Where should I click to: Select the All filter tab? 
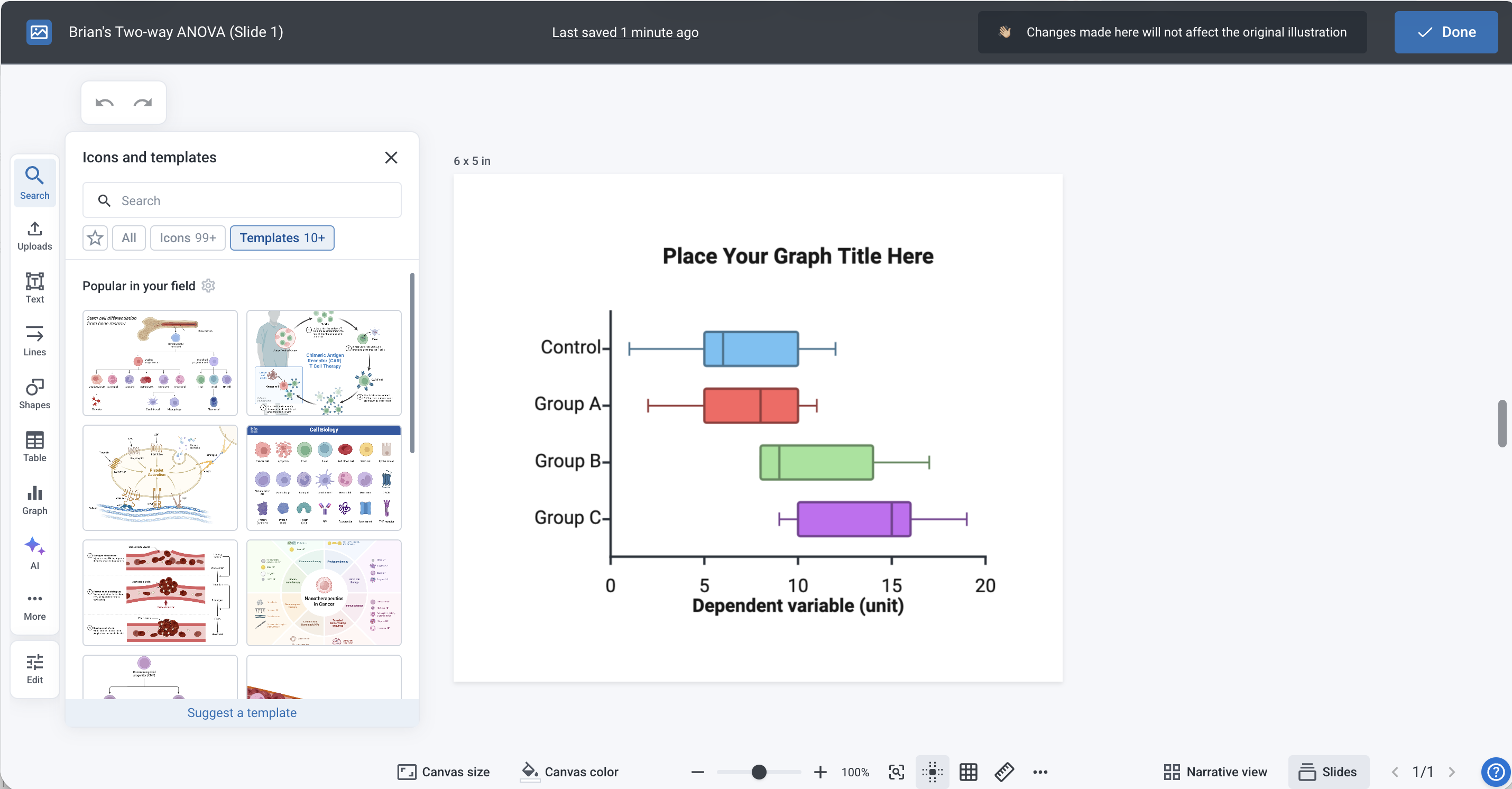[129, 238]
